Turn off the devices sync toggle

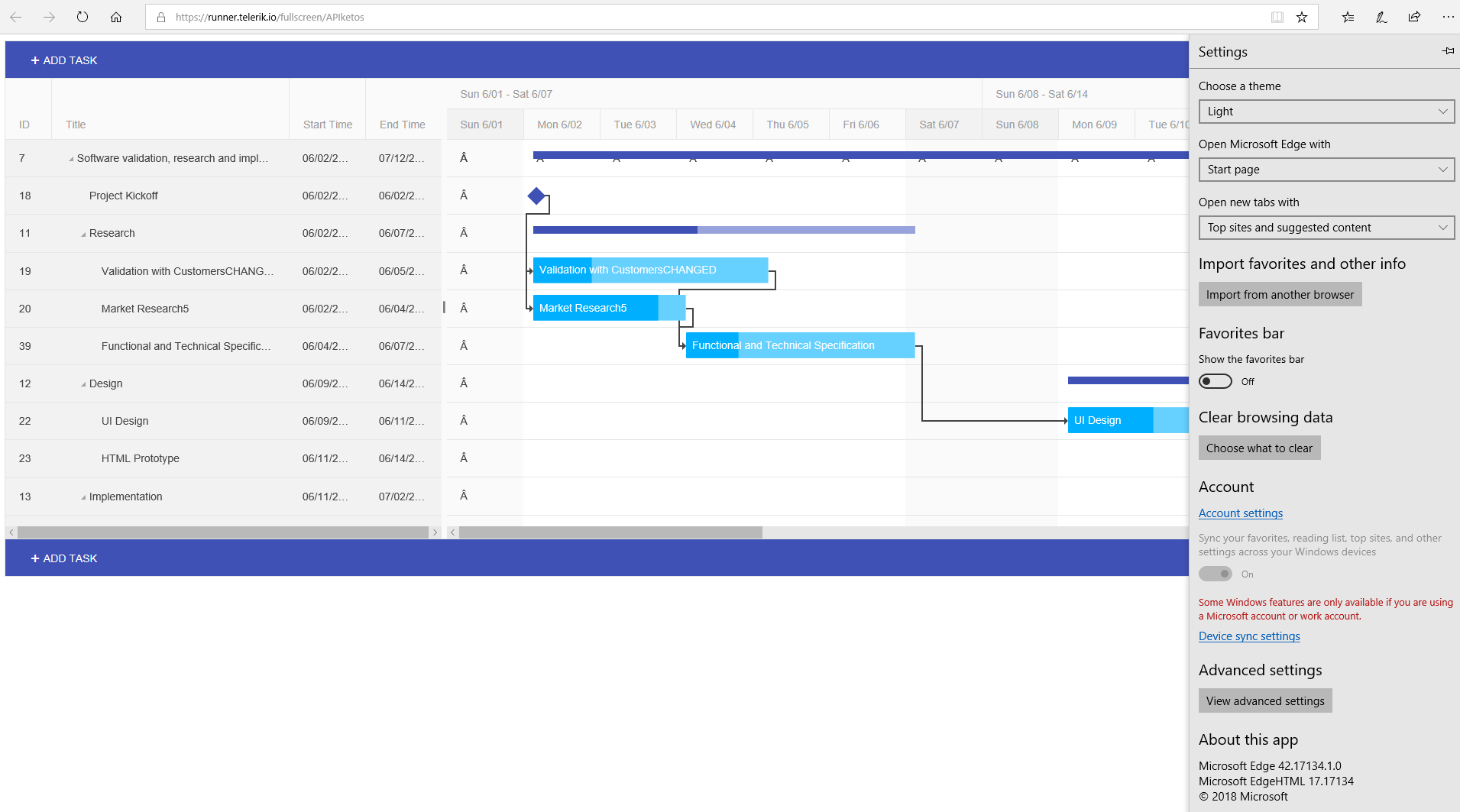(1215, 574)
